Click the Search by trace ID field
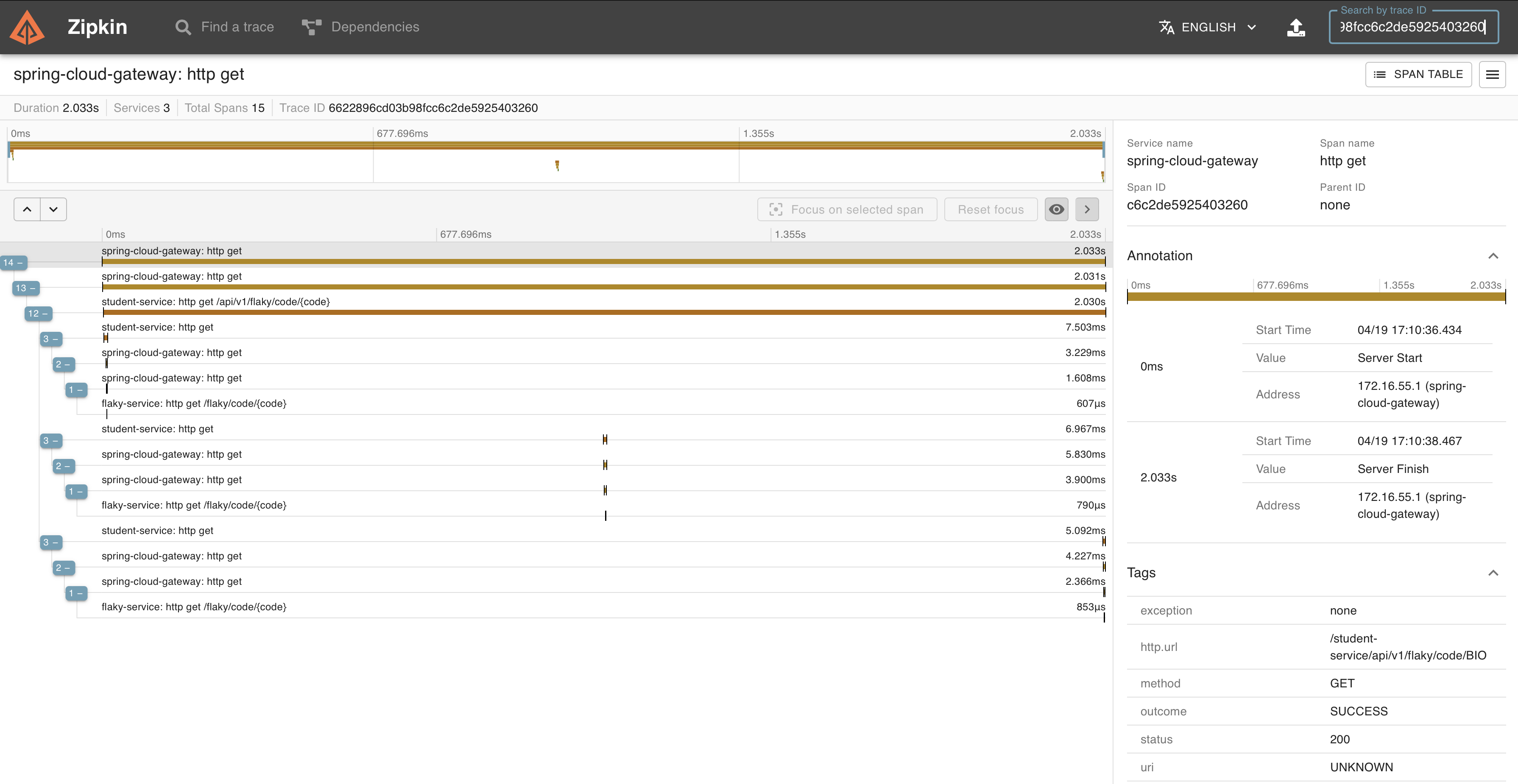 click(1412, 27)
